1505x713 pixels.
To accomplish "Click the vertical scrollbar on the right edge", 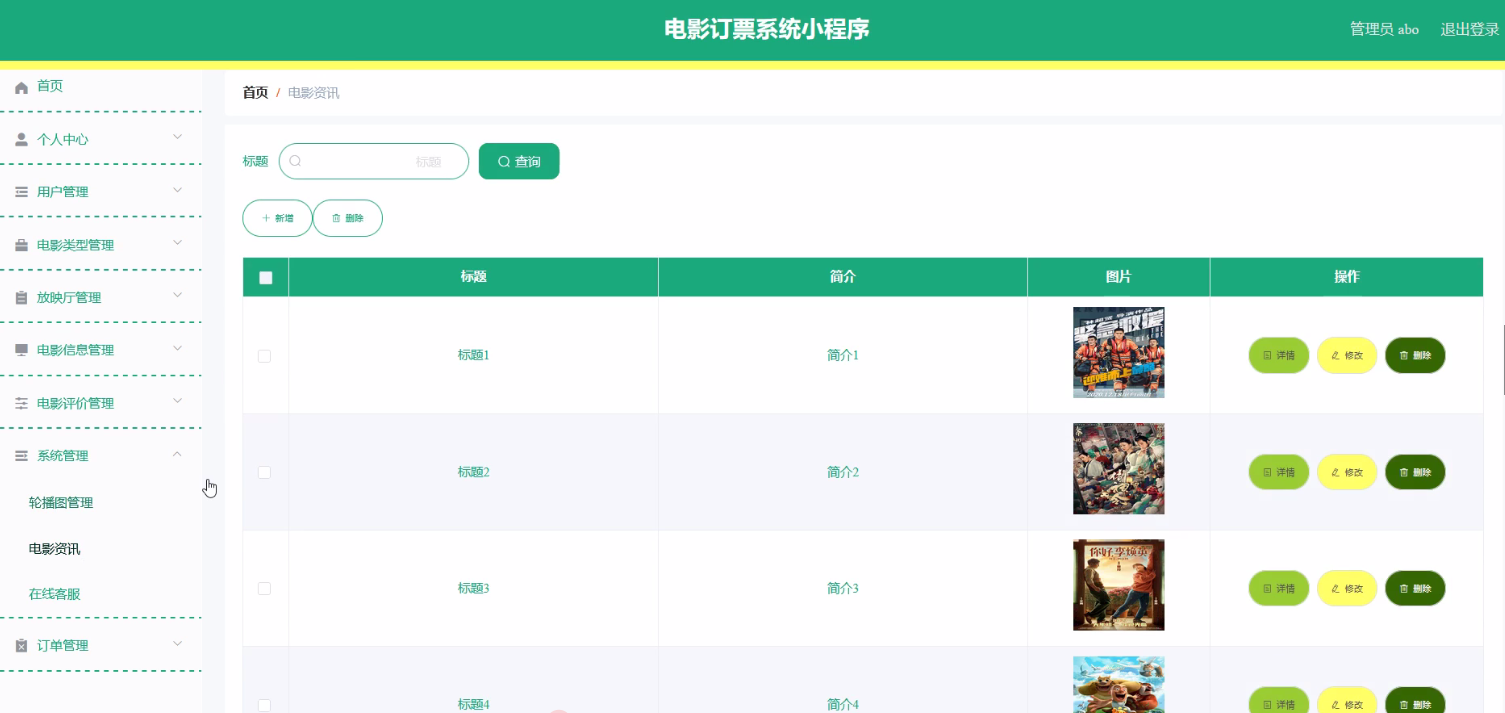I will pos(1503,359).
